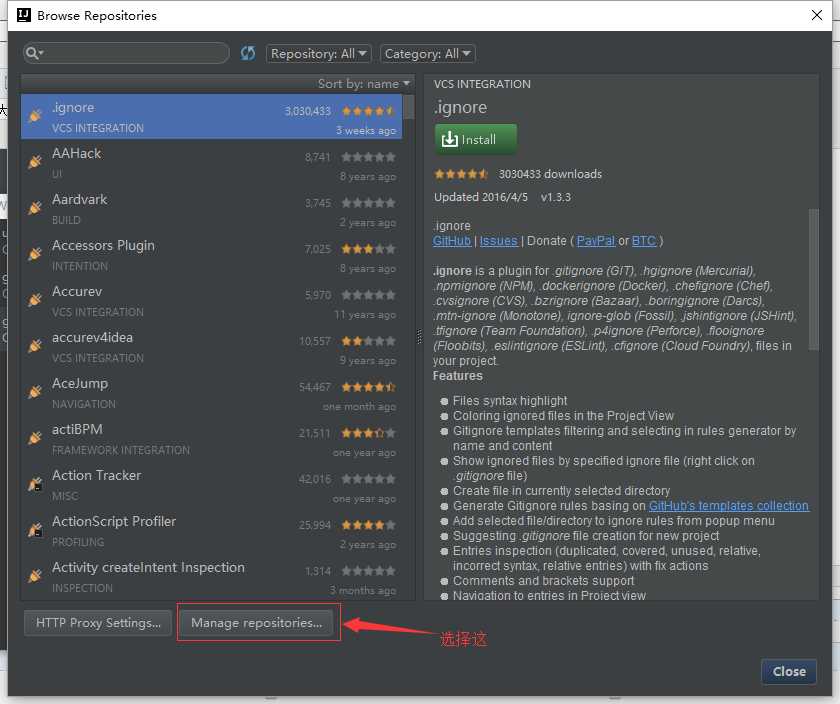Open the Sort by: name dropdown
The width and height of the screenshot is (840, 704).
[x=364, y=84]
